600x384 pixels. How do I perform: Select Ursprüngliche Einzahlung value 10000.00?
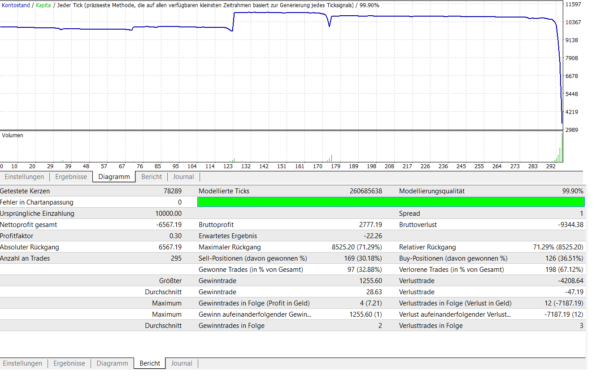(168, 213)
